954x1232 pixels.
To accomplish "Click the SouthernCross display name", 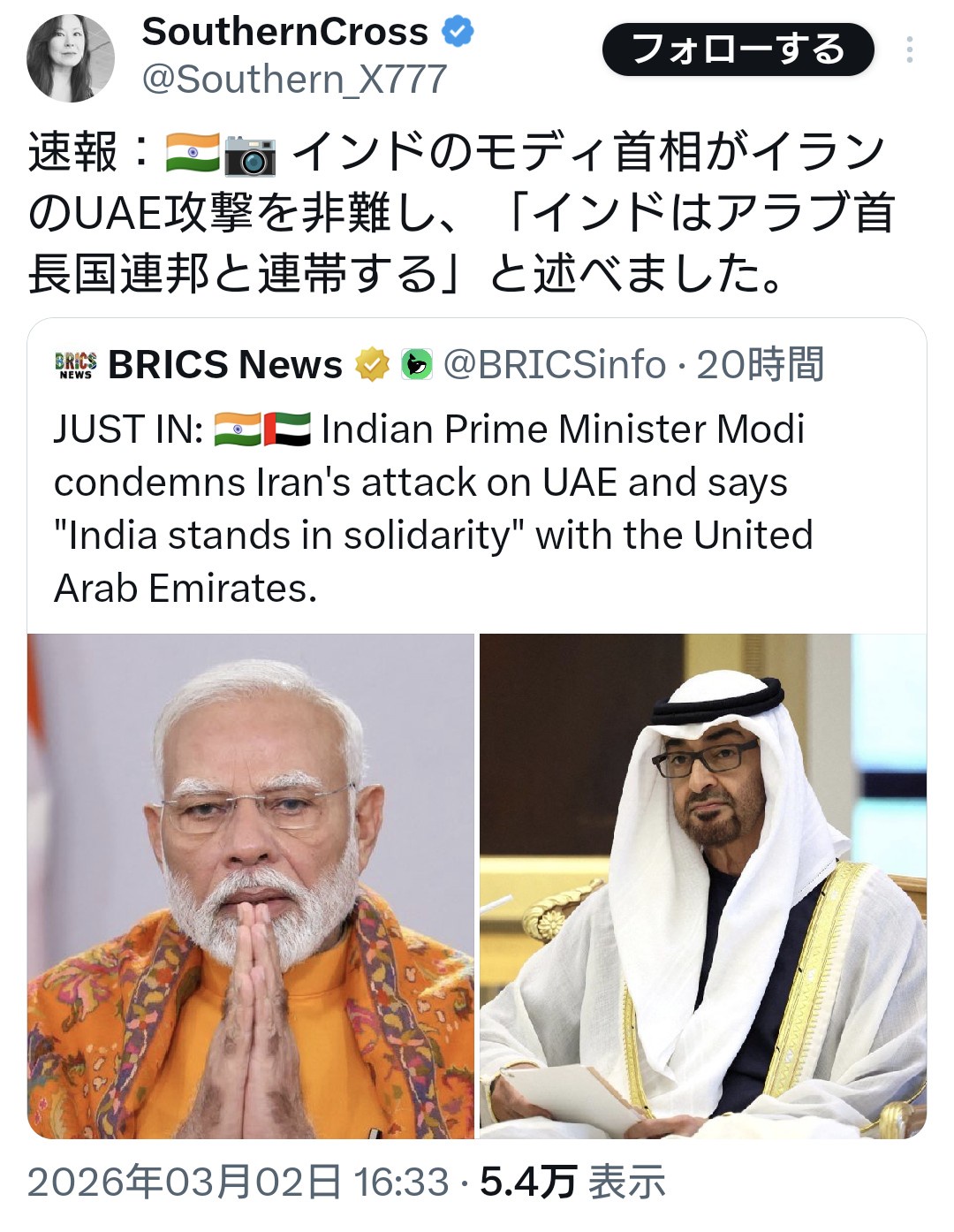I will (285, 33).
